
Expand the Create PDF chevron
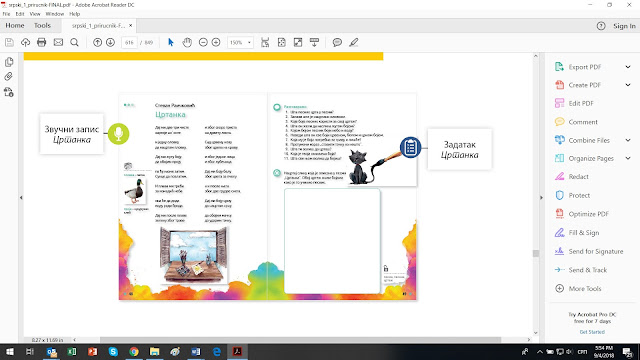628,85
